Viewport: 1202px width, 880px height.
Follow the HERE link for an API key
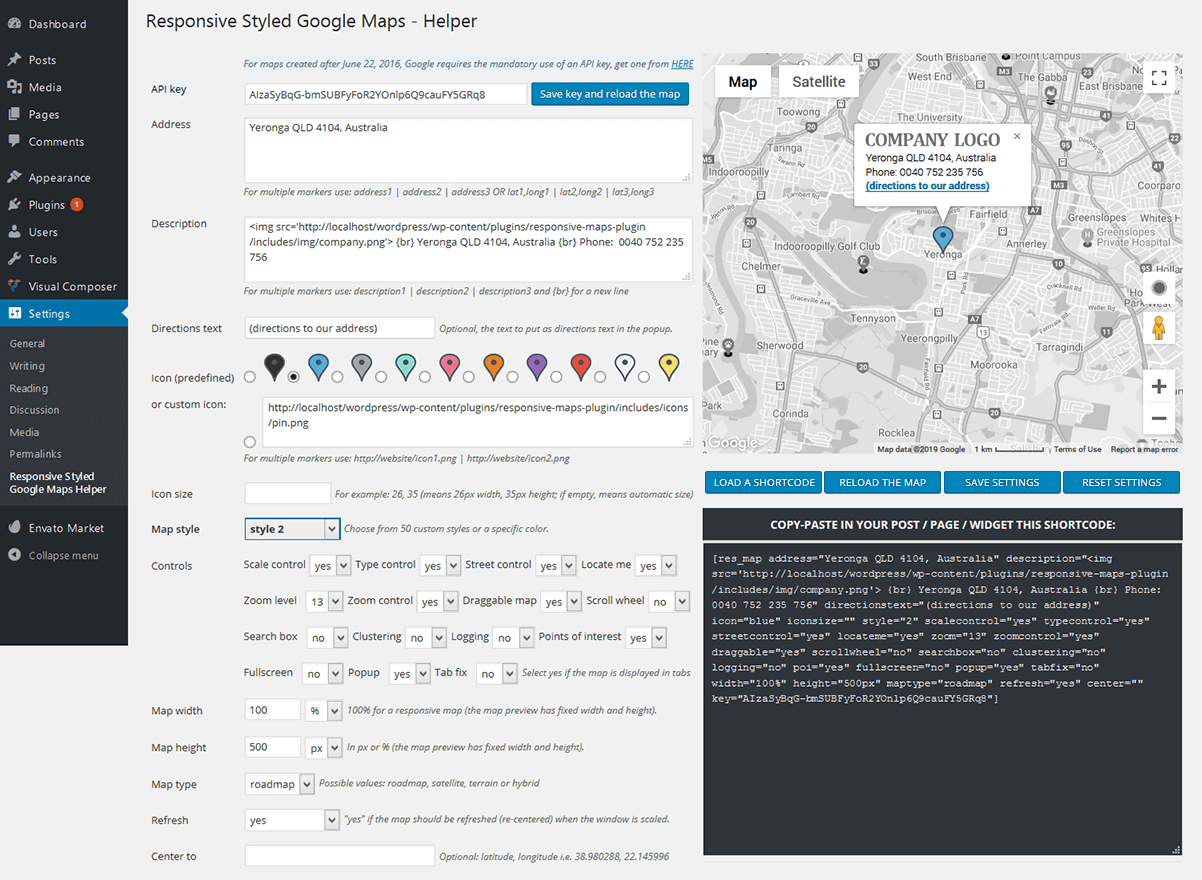coord(683,63)
